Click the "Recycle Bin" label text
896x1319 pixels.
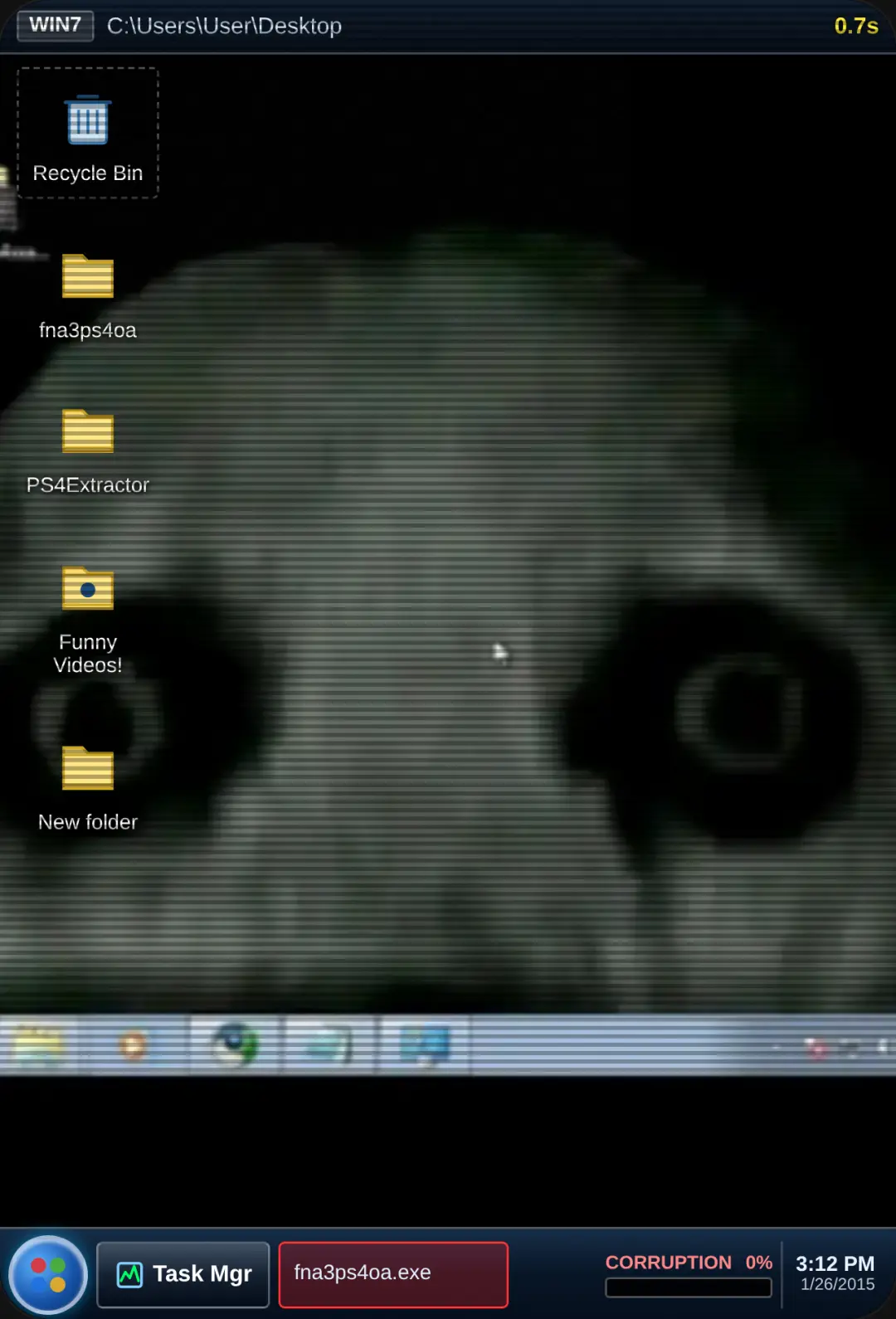[88, 173]
